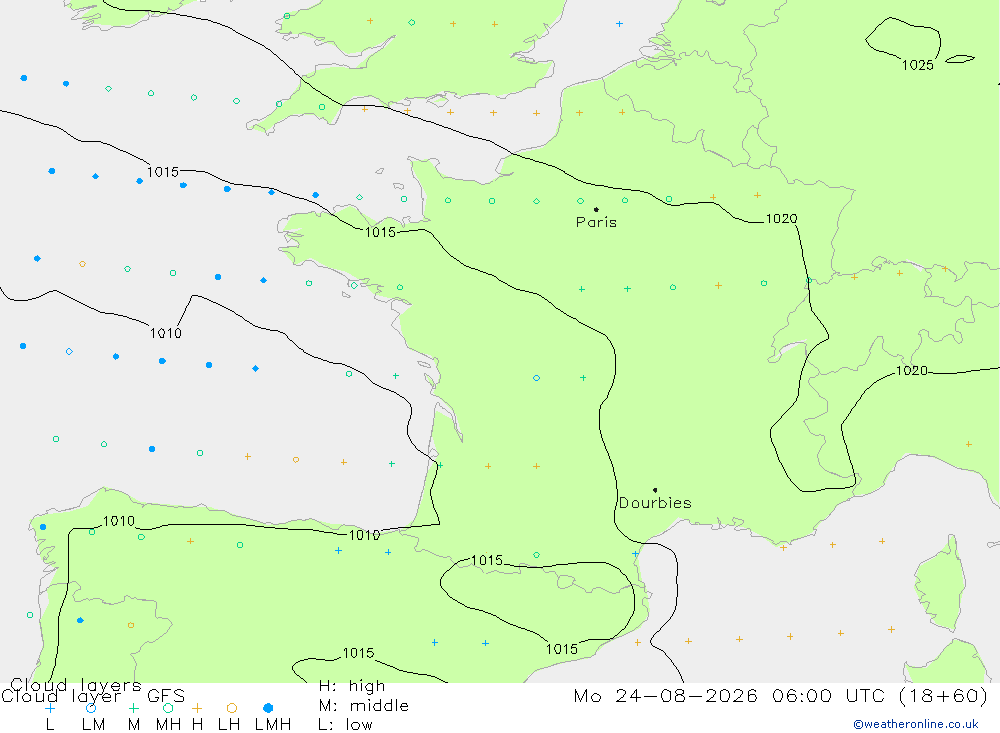1000x733 pixels.
Task: Click the 1010 isobar label over the Atlantic
Action: pos(166,333)
